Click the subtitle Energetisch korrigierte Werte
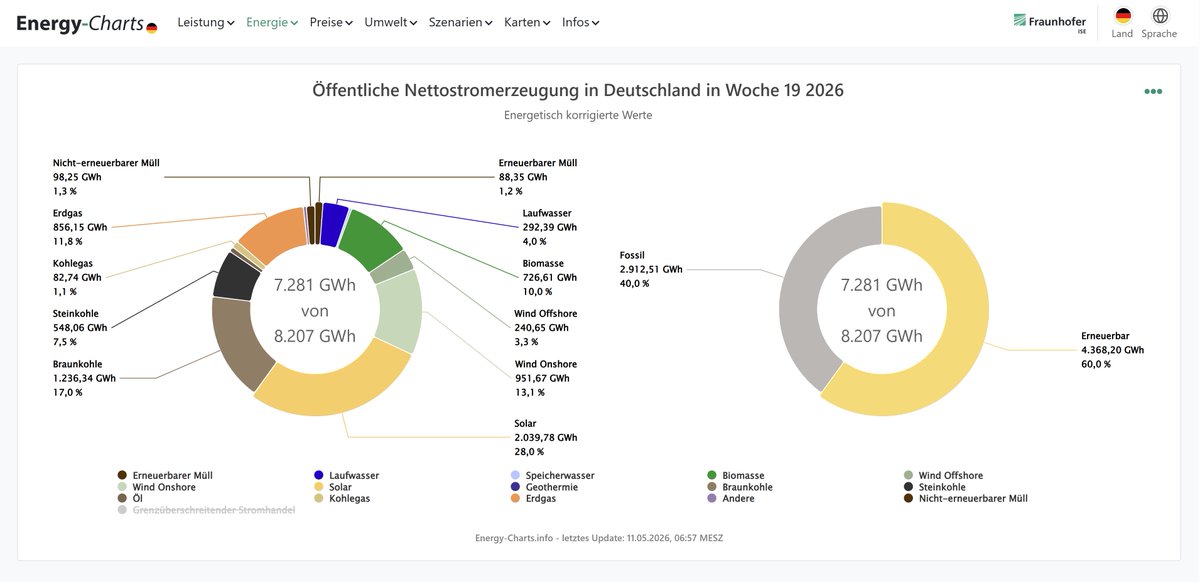1200x582 pixels. pos(578,115)
